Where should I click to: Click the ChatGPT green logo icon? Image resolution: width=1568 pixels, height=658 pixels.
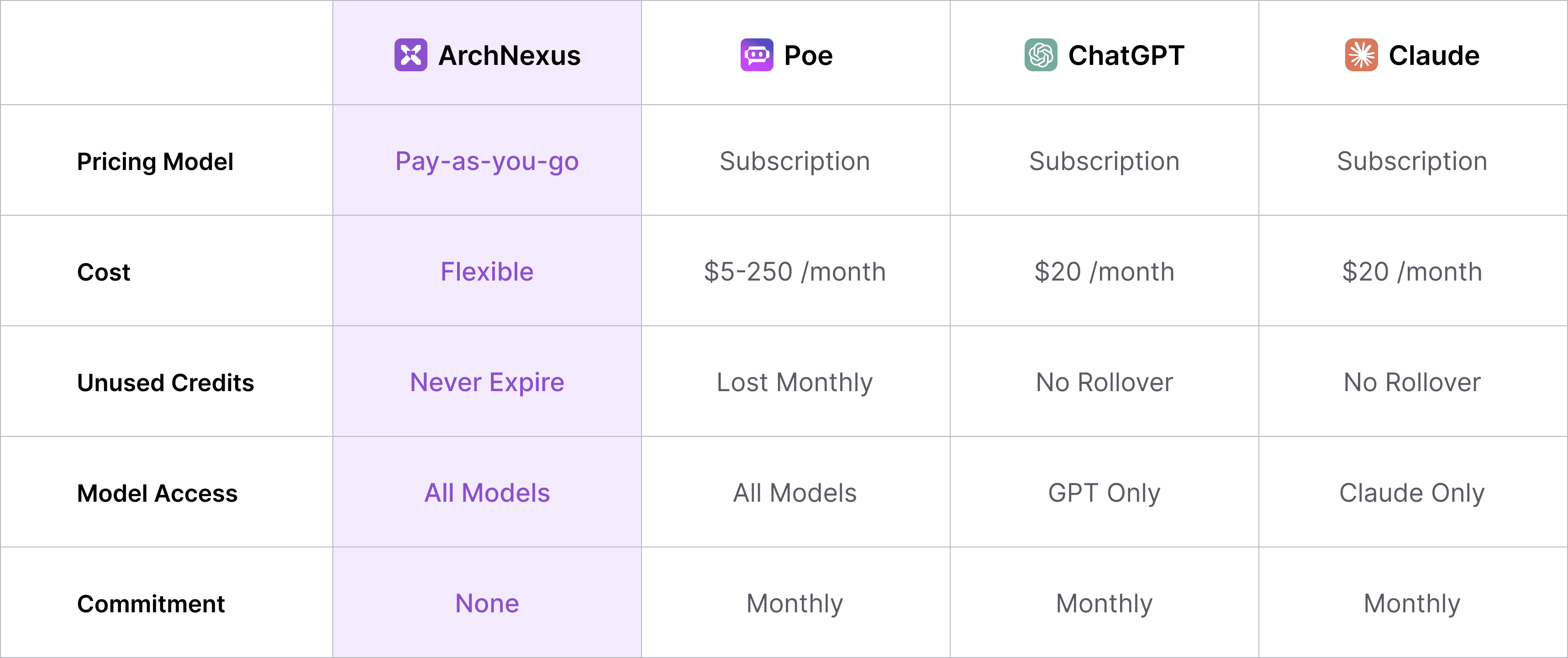coord(1040,55)
